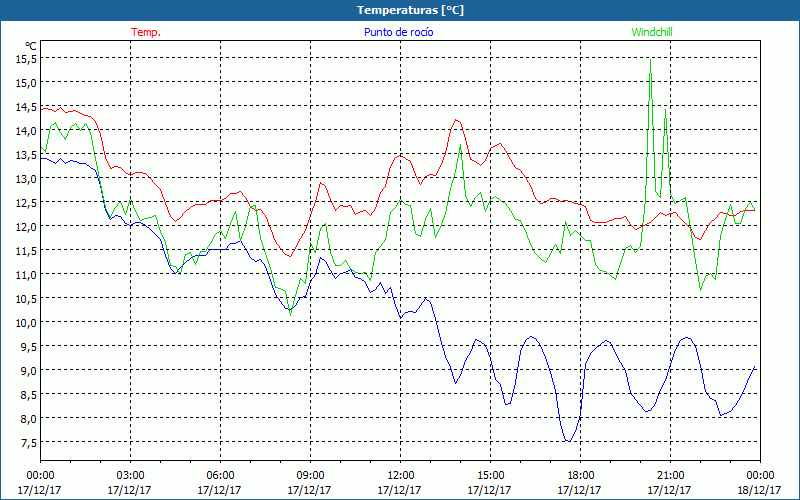Click the 11,5 y-axis value
This screenshot has height=500, width=800.
click(x=27, y=251)
